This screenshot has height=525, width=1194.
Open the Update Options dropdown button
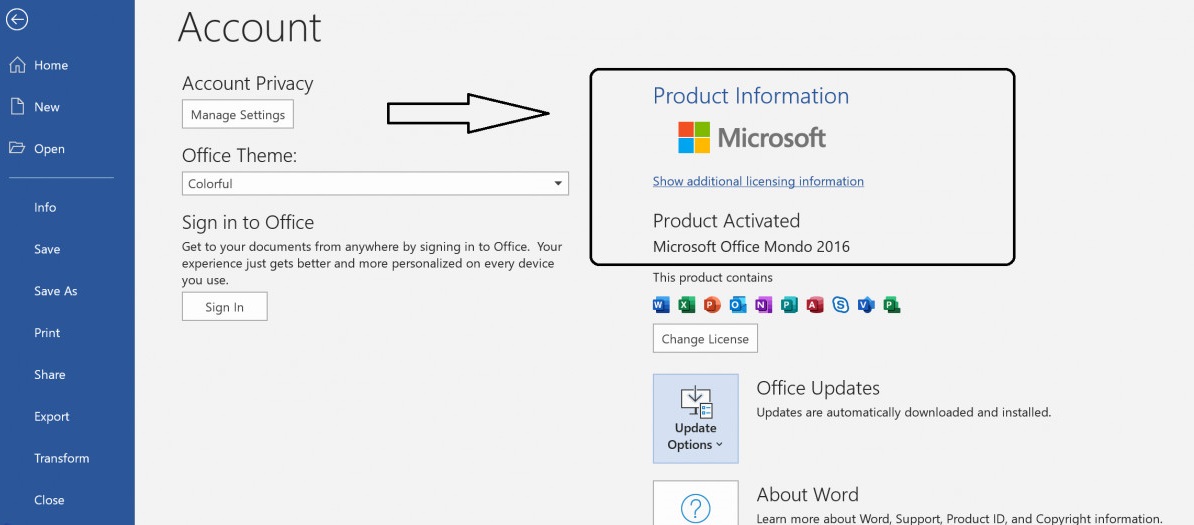695,418
